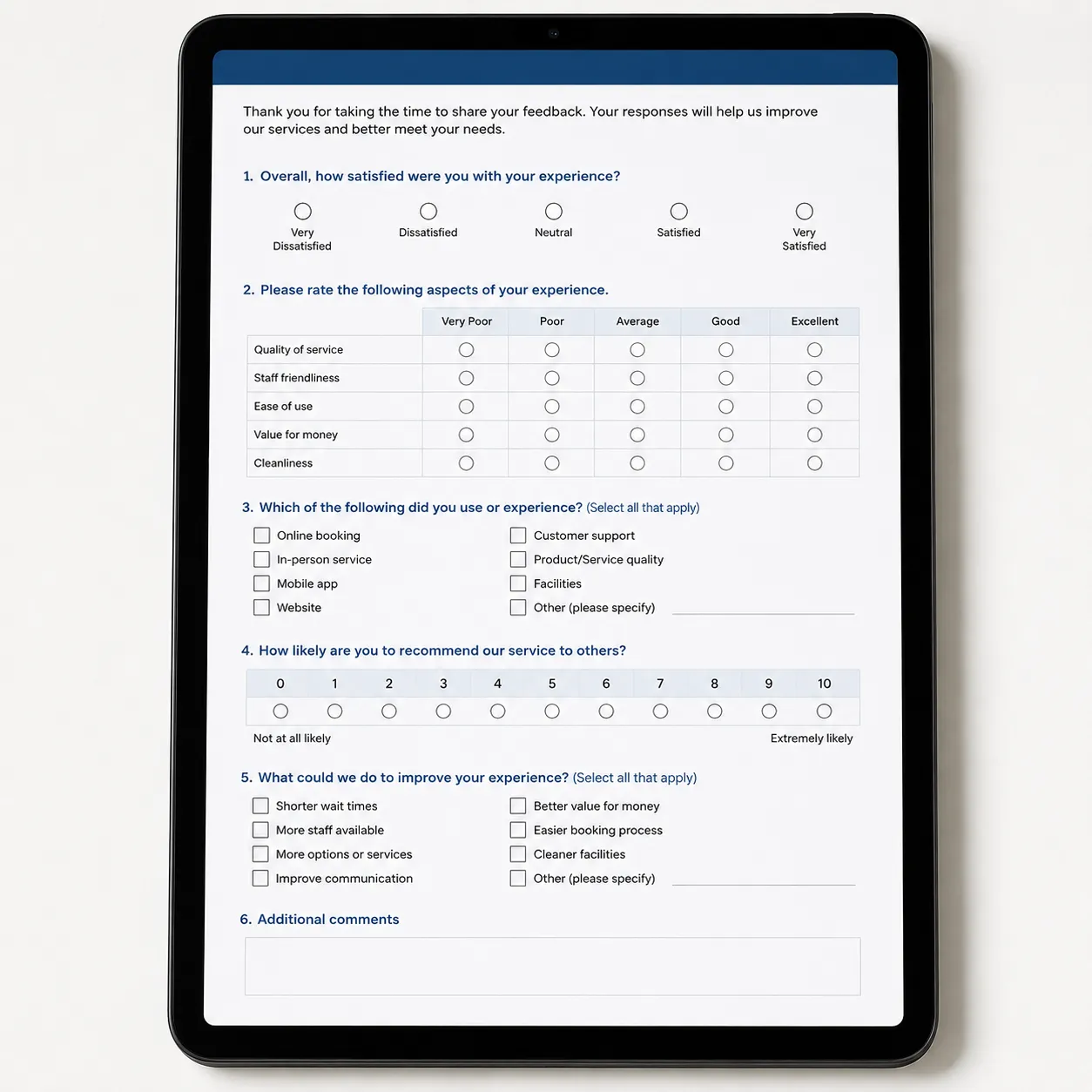Tick the Mobile app checkbox
1092x1092 pixels.
(261, 583)
